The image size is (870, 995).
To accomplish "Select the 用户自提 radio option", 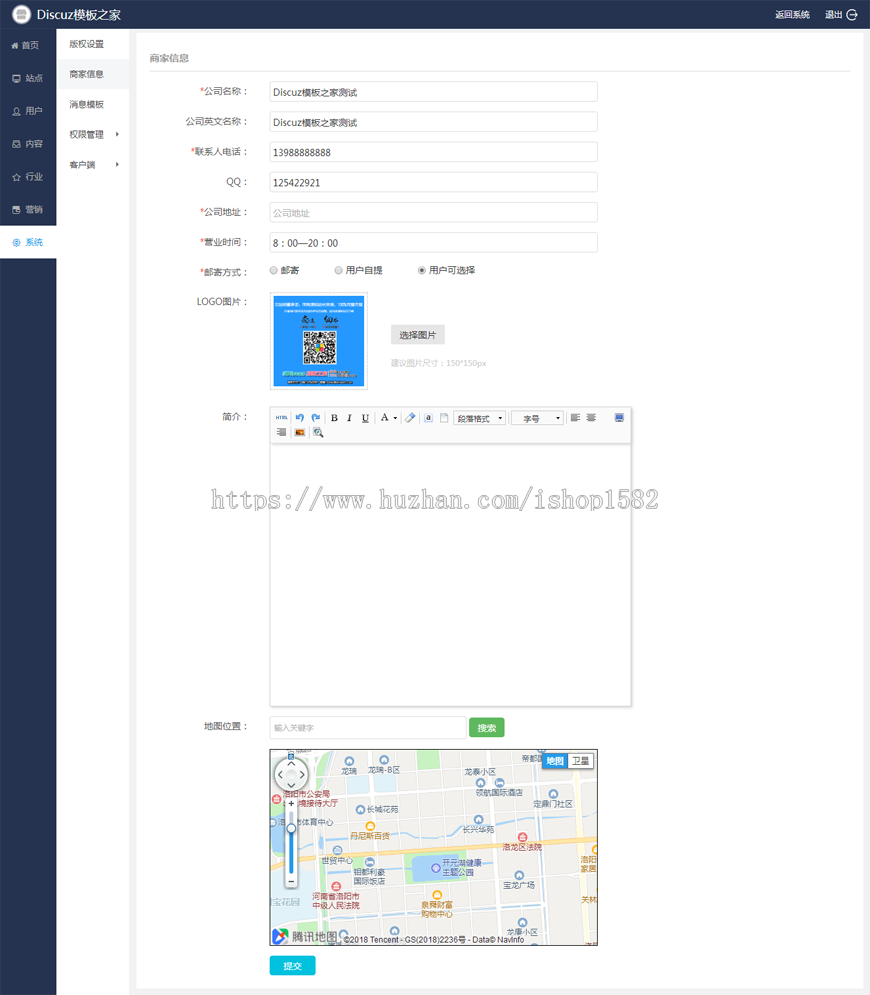I will click(338, 270).
